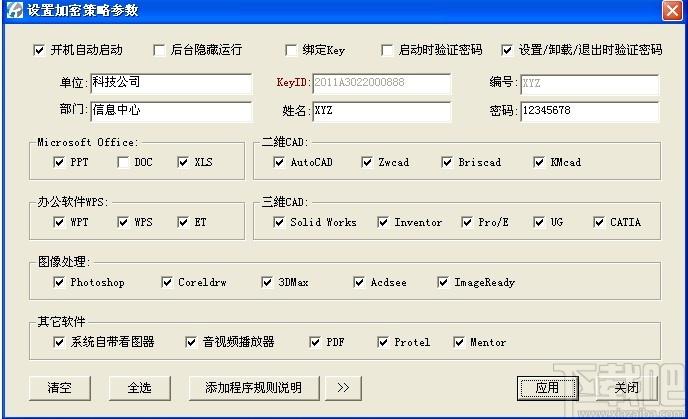
Task: Toggle the Briscad checkbox
Action: (x=447, y=162)
